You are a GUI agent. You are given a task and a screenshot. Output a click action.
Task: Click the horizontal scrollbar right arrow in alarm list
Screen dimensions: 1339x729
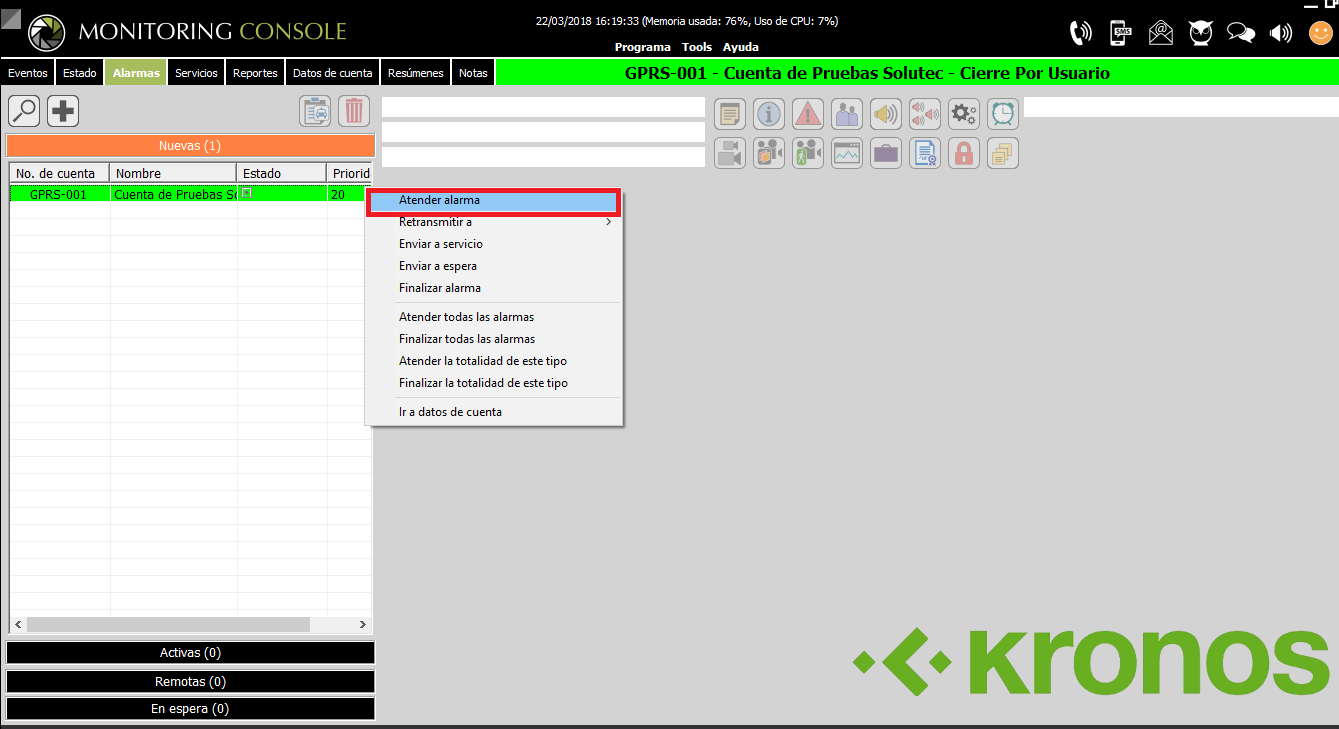(363, 624)
